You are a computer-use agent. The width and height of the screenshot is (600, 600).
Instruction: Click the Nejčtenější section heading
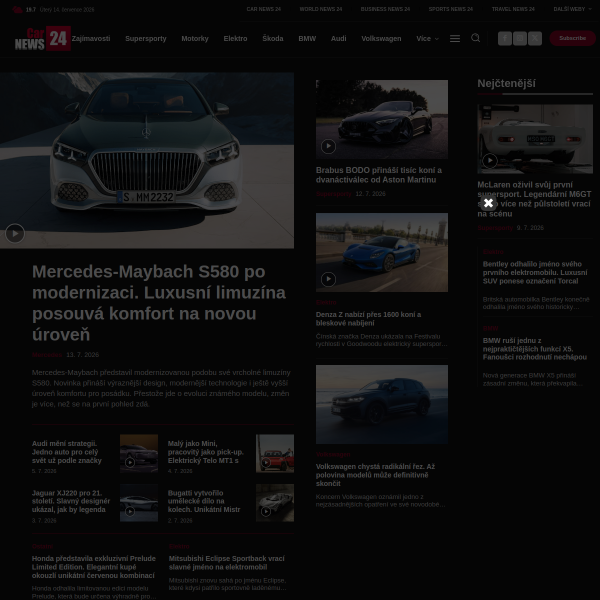click(506, 83)
